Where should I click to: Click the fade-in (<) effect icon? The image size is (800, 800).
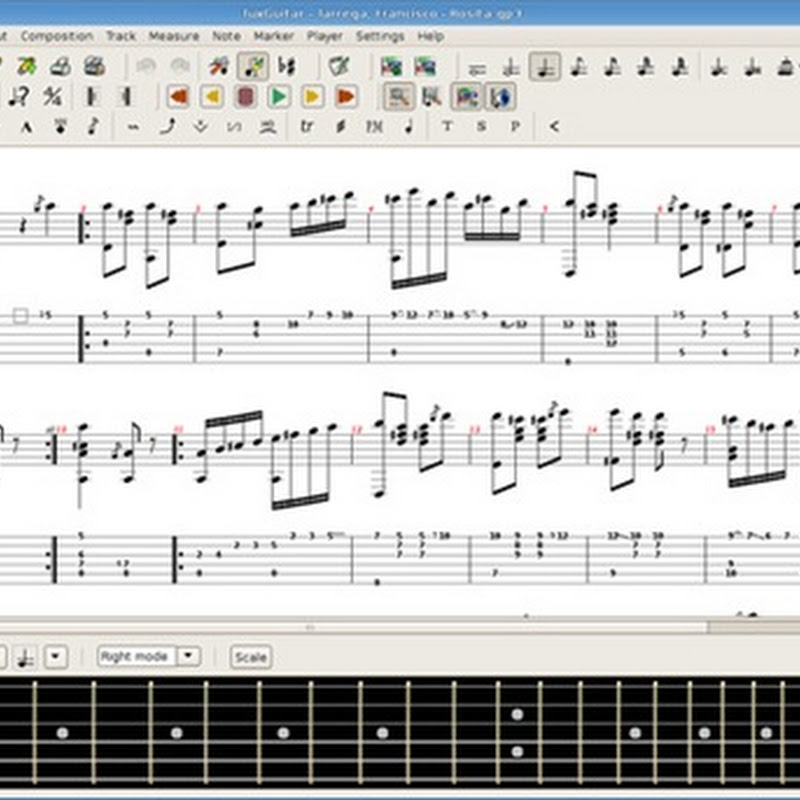point(554,127)
